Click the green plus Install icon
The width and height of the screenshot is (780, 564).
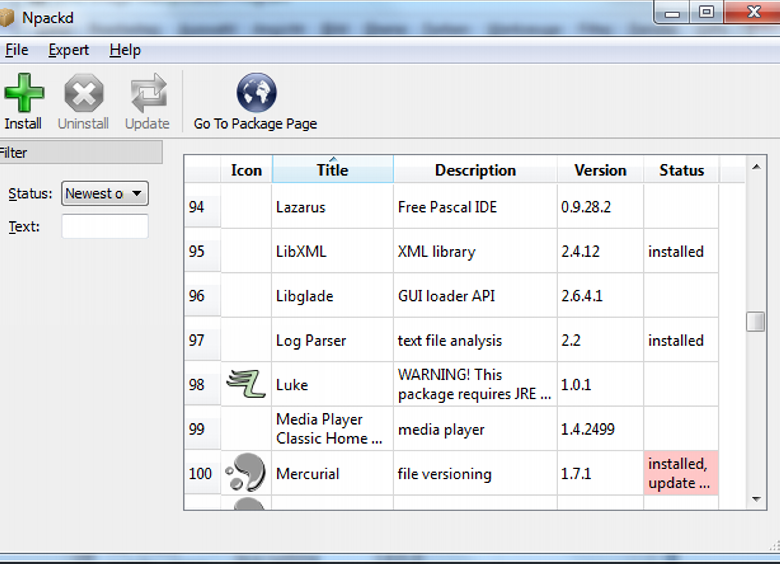(24, 95)
